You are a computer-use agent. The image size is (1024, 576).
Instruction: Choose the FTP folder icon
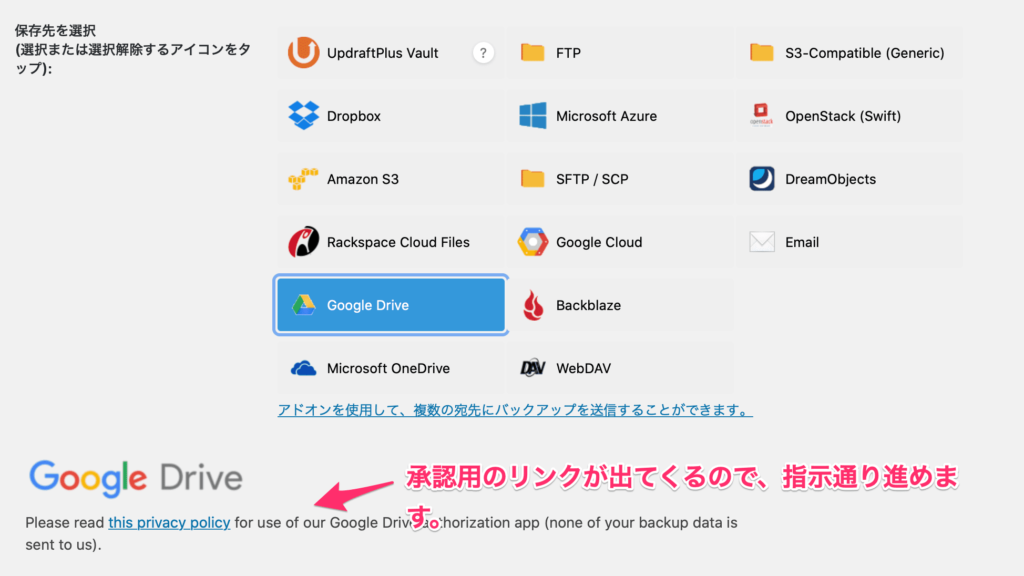pyautogui.click(x=533, y=53)
